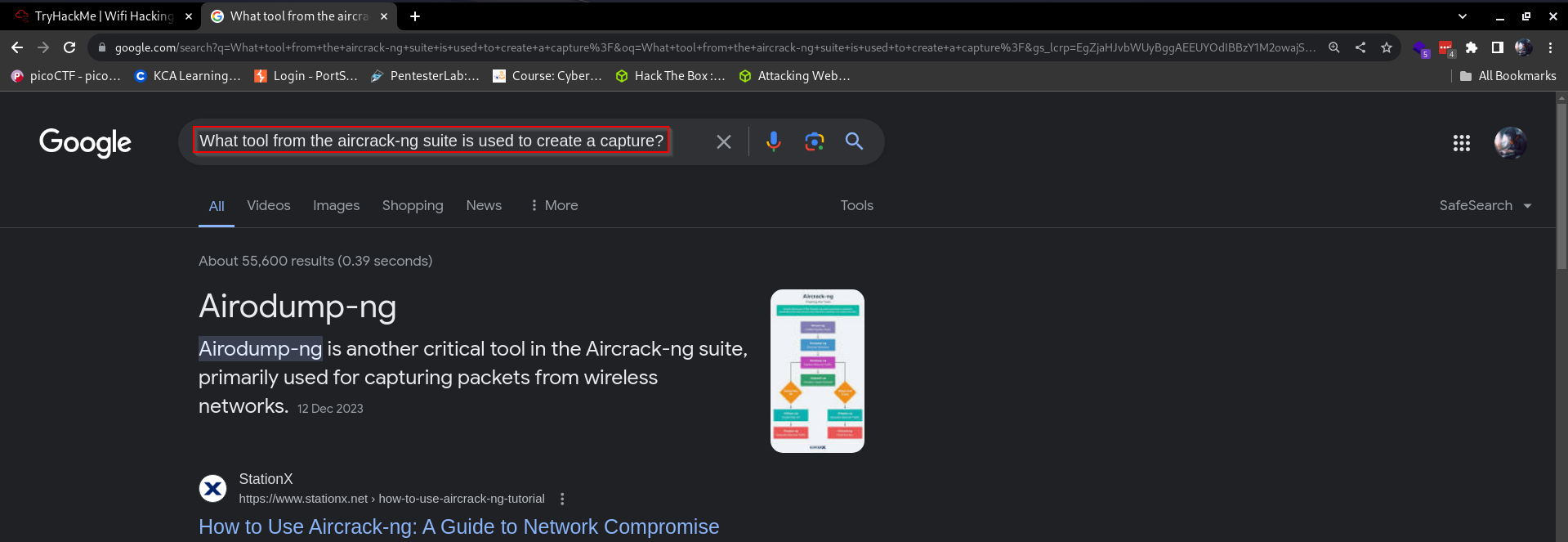Bookmark this page with the star icon
This screenshot has width=1568, height=542.
point(1387,47)
